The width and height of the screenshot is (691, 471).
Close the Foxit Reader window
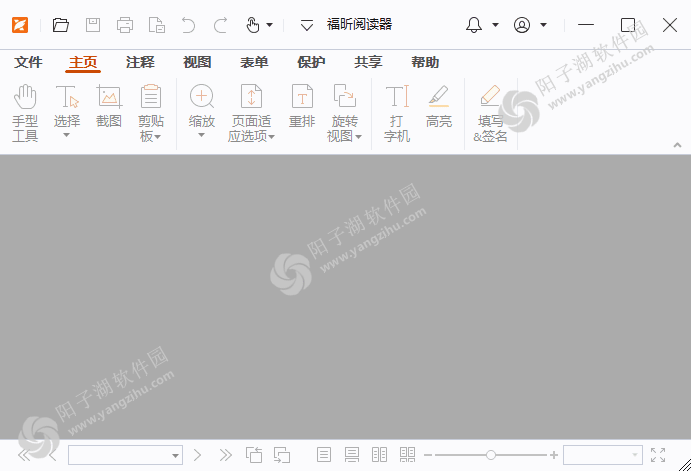(670, 25)
